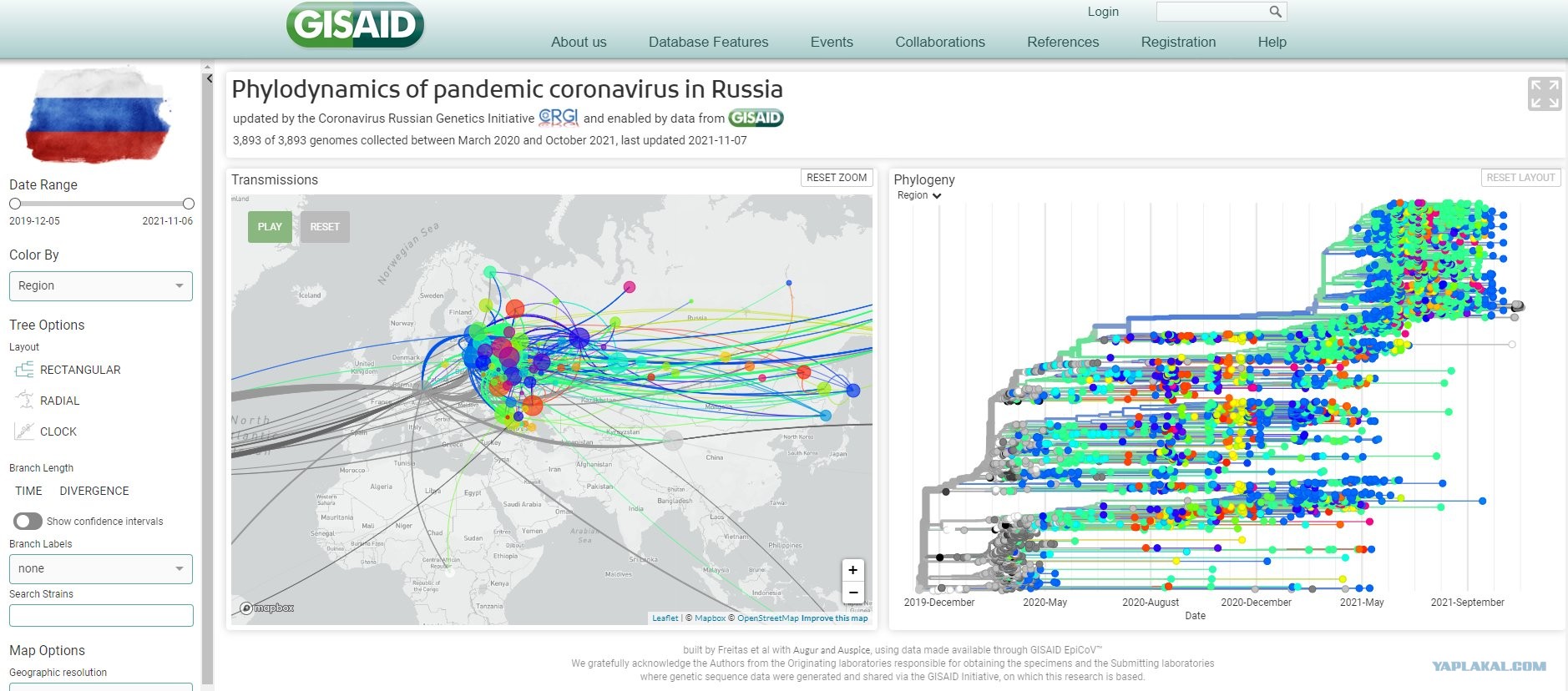
Task: Open the Leaflet link
Action: [665, 618]
